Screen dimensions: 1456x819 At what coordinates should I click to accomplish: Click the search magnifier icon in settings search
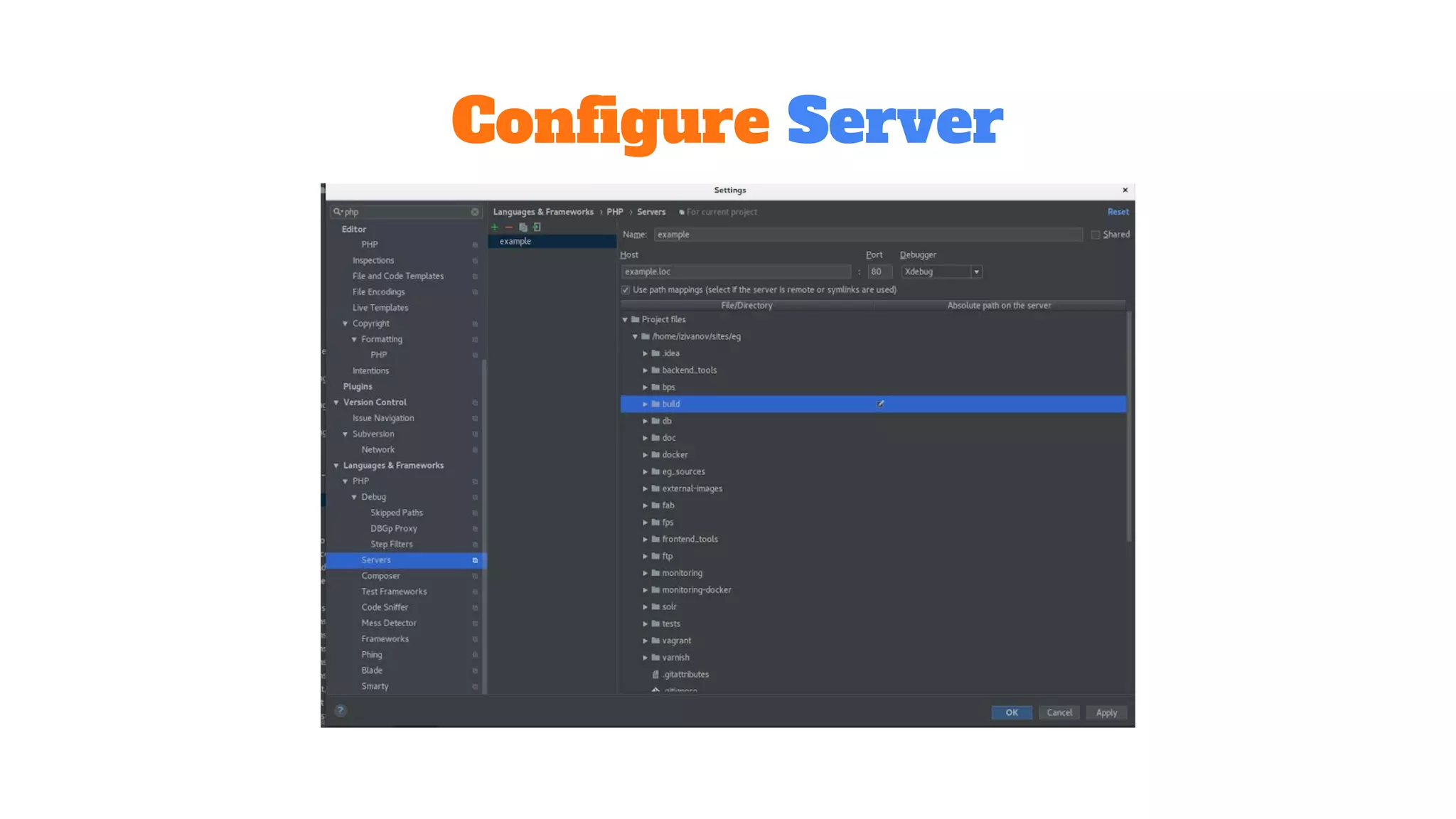click(338, 212)
